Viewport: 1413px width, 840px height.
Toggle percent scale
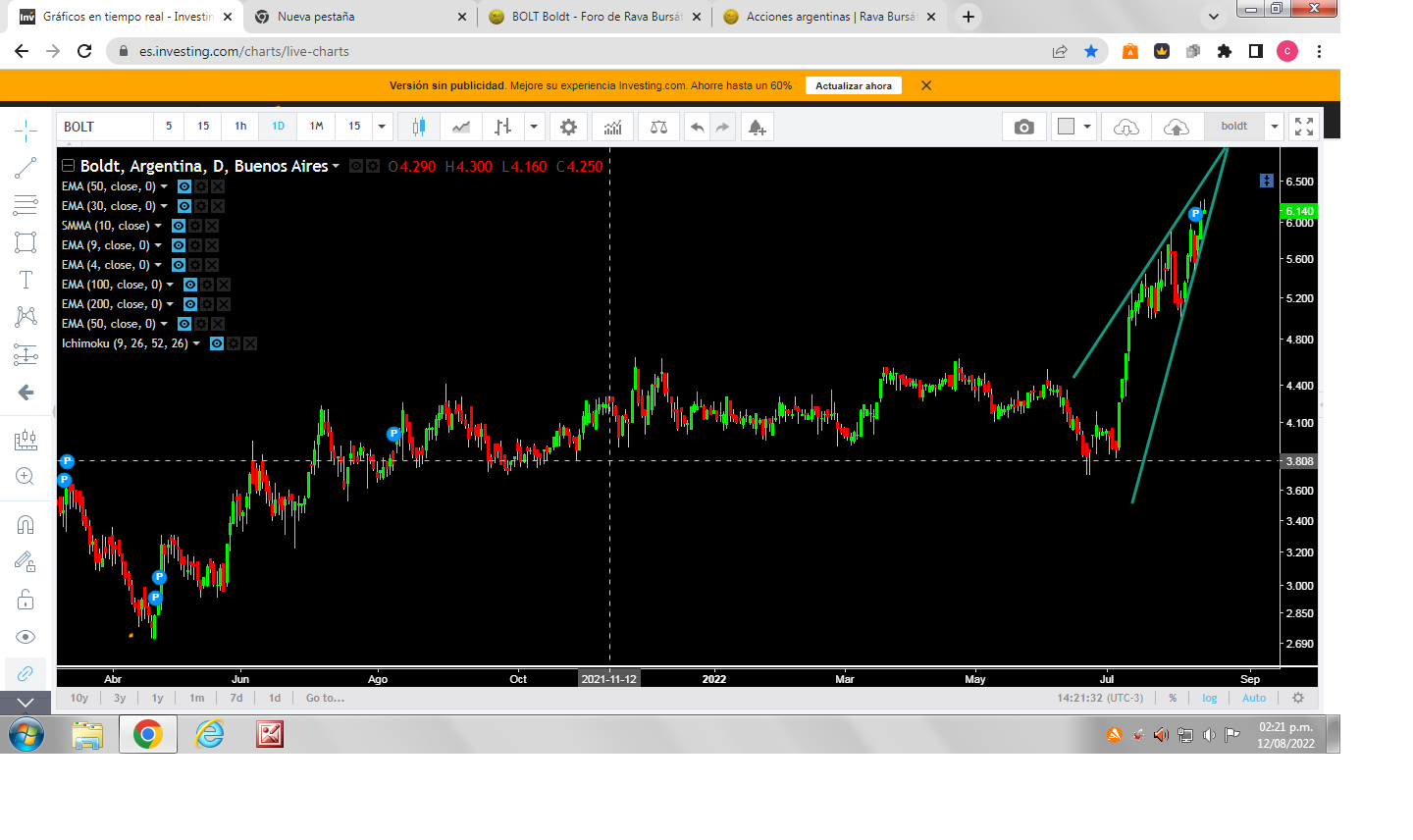point(1173,698)
